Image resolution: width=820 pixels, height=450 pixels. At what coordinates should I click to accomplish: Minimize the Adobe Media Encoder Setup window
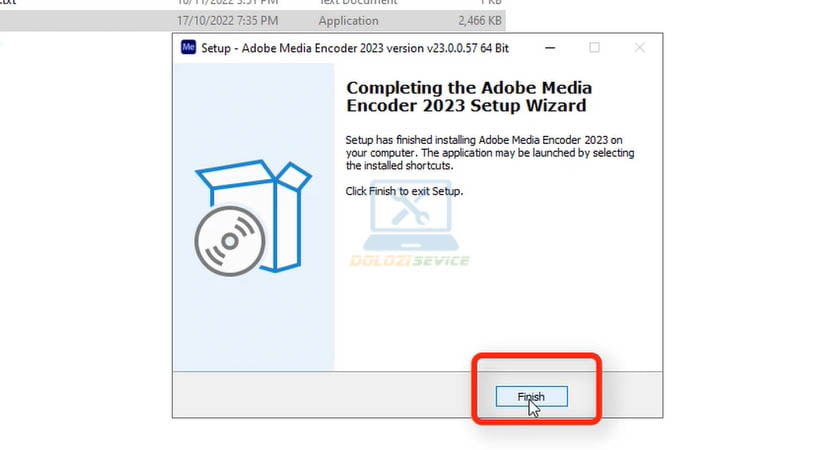tap(548, 47)
